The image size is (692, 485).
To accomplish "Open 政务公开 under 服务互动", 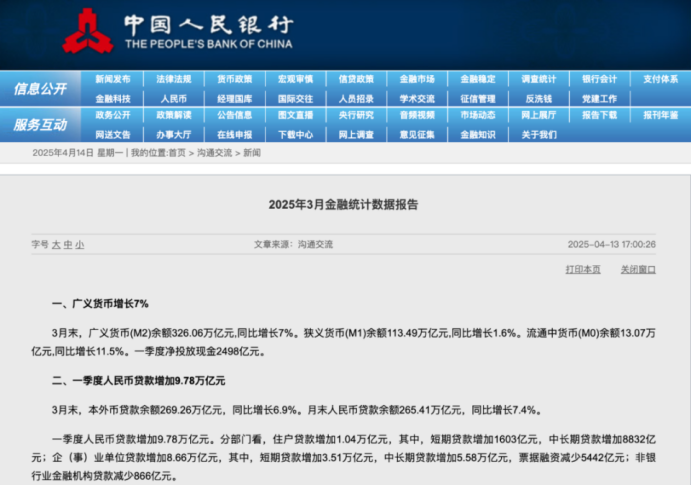I will [113, 115].
